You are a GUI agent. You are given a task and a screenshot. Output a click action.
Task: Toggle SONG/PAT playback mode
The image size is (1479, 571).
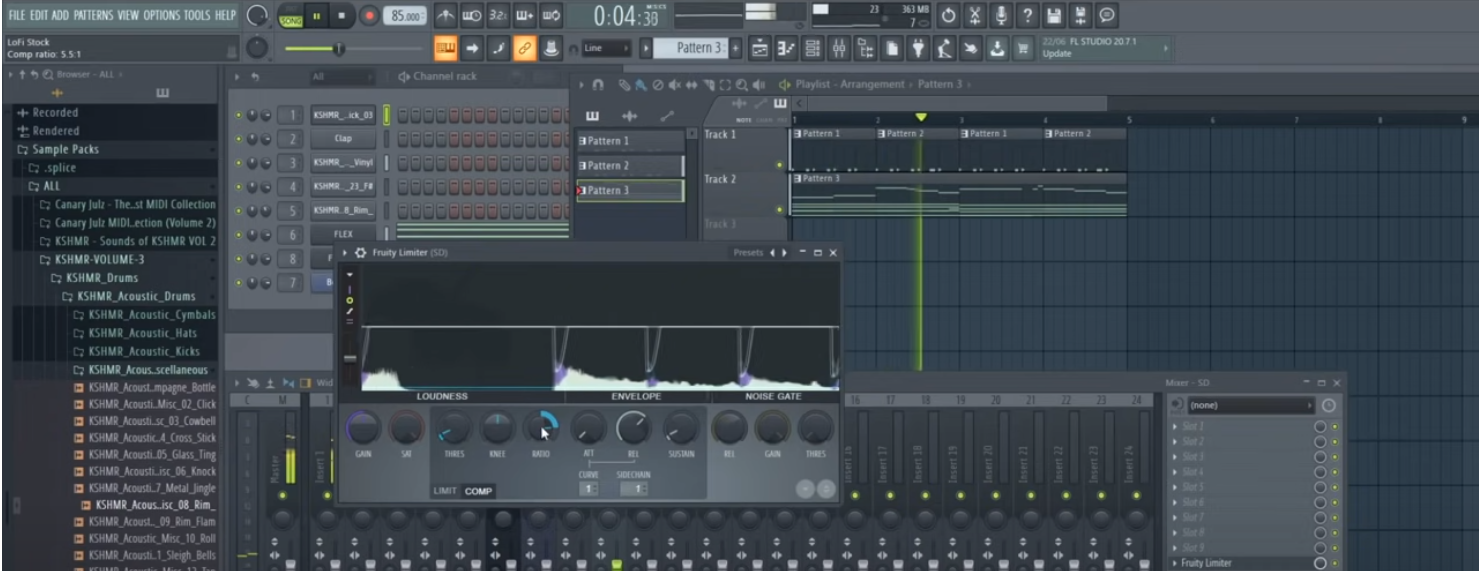(291, 16)
